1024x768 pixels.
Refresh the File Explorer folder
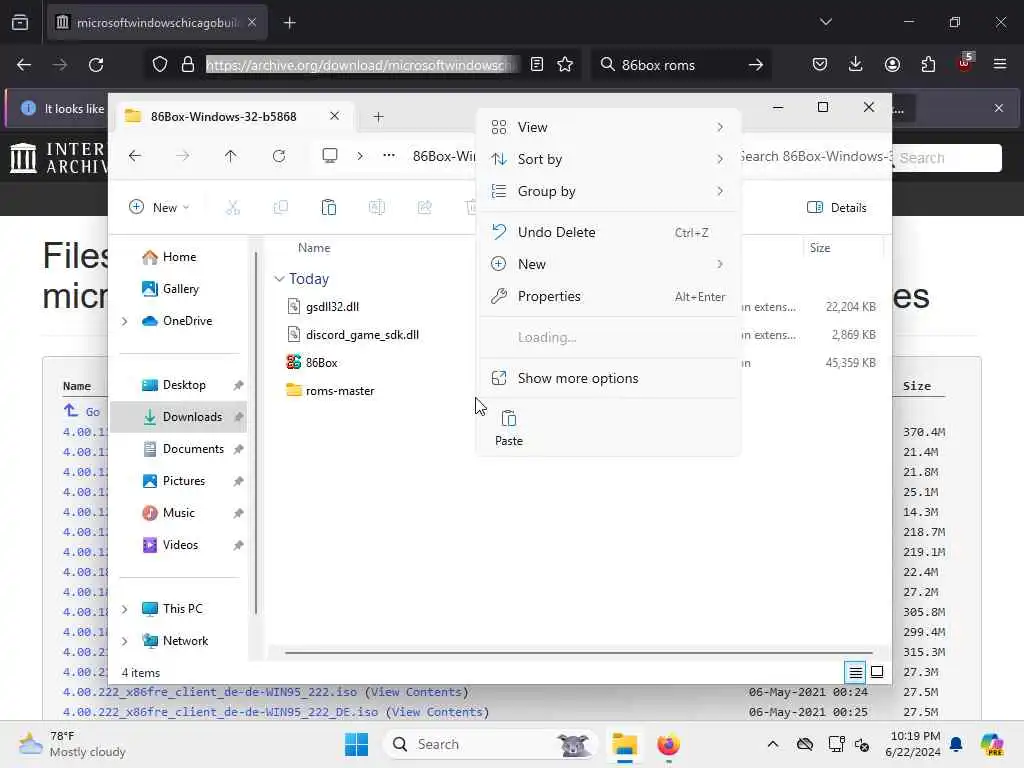[x=279, y=156]
